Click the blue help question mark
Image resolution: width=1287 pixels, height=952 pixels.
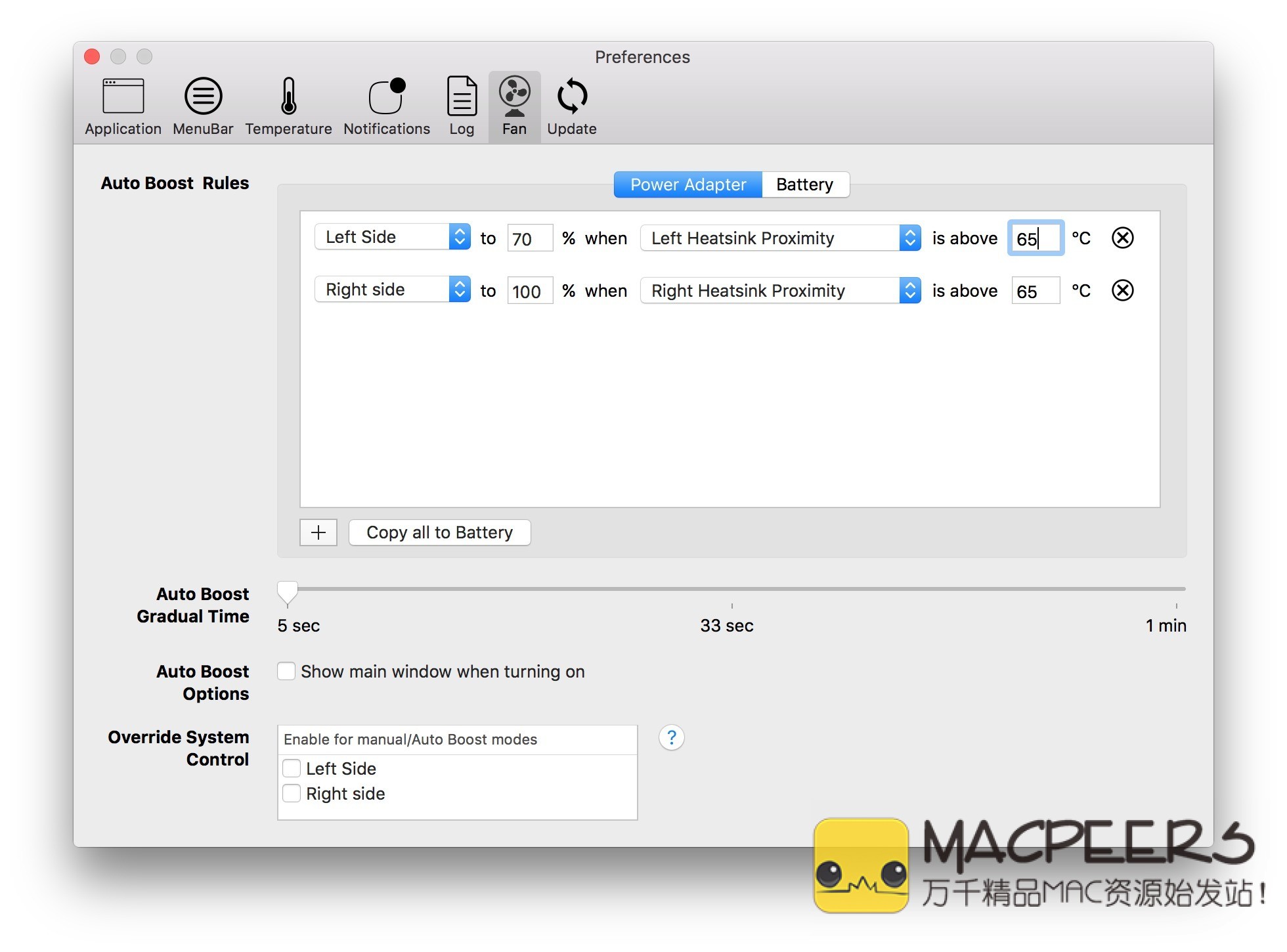671,737
